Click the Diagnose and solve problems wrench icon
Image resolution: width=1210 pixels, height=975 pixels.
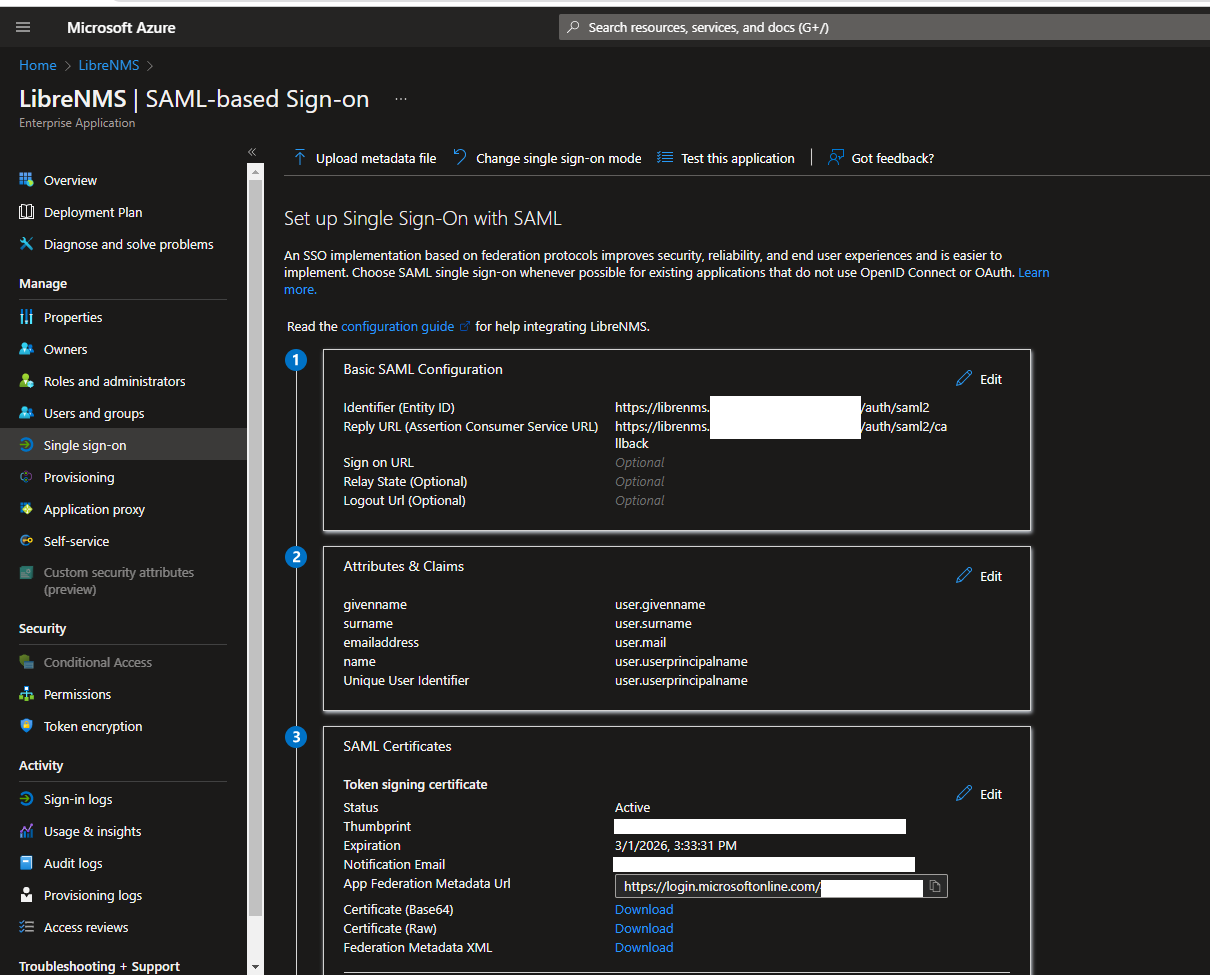click(x=26, y=244)
